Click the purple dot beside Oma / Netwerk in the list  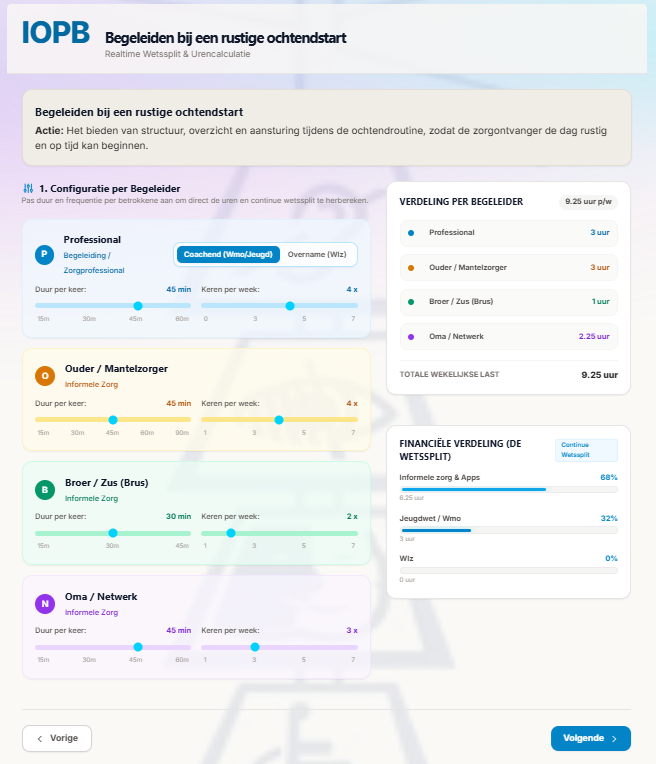pyautogui.click(x=411, y=337)
